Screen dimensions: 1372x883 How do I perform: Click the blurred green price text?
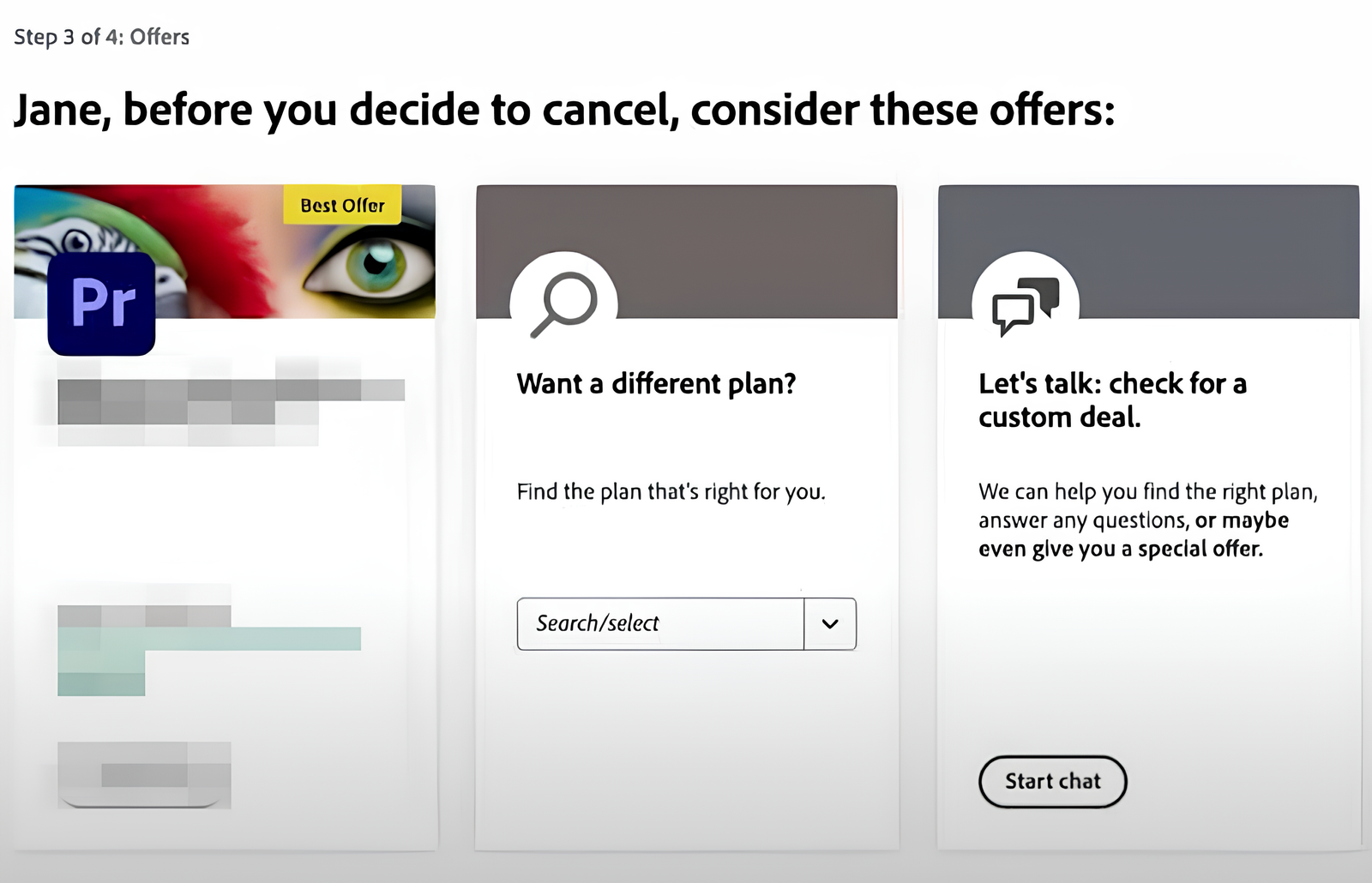tap(209, 652)
